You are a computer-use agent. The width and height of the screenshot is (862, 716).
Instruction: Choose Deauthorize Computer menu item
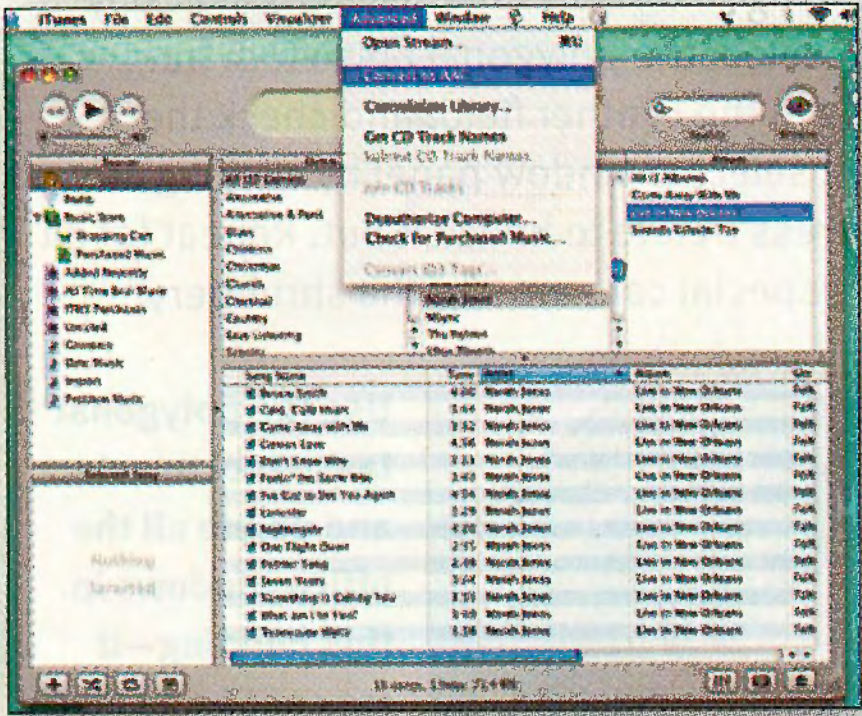tap(468, 219)
